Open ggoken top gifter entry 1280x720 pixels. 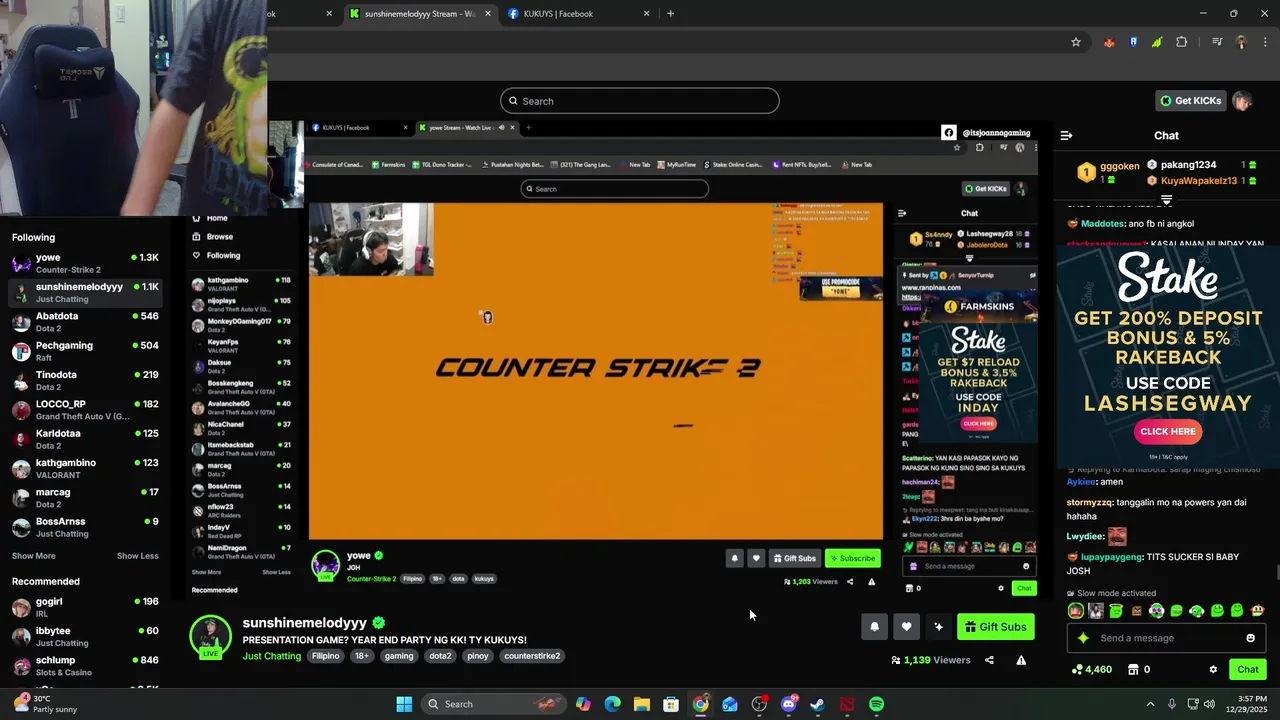tap(1108, 172)
